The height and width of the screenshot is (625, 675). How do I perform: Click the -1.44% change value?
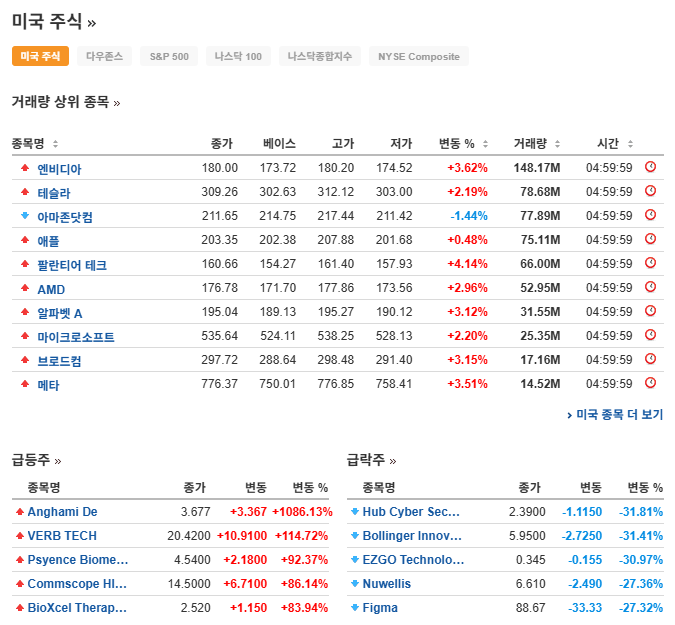coord(469,216)
